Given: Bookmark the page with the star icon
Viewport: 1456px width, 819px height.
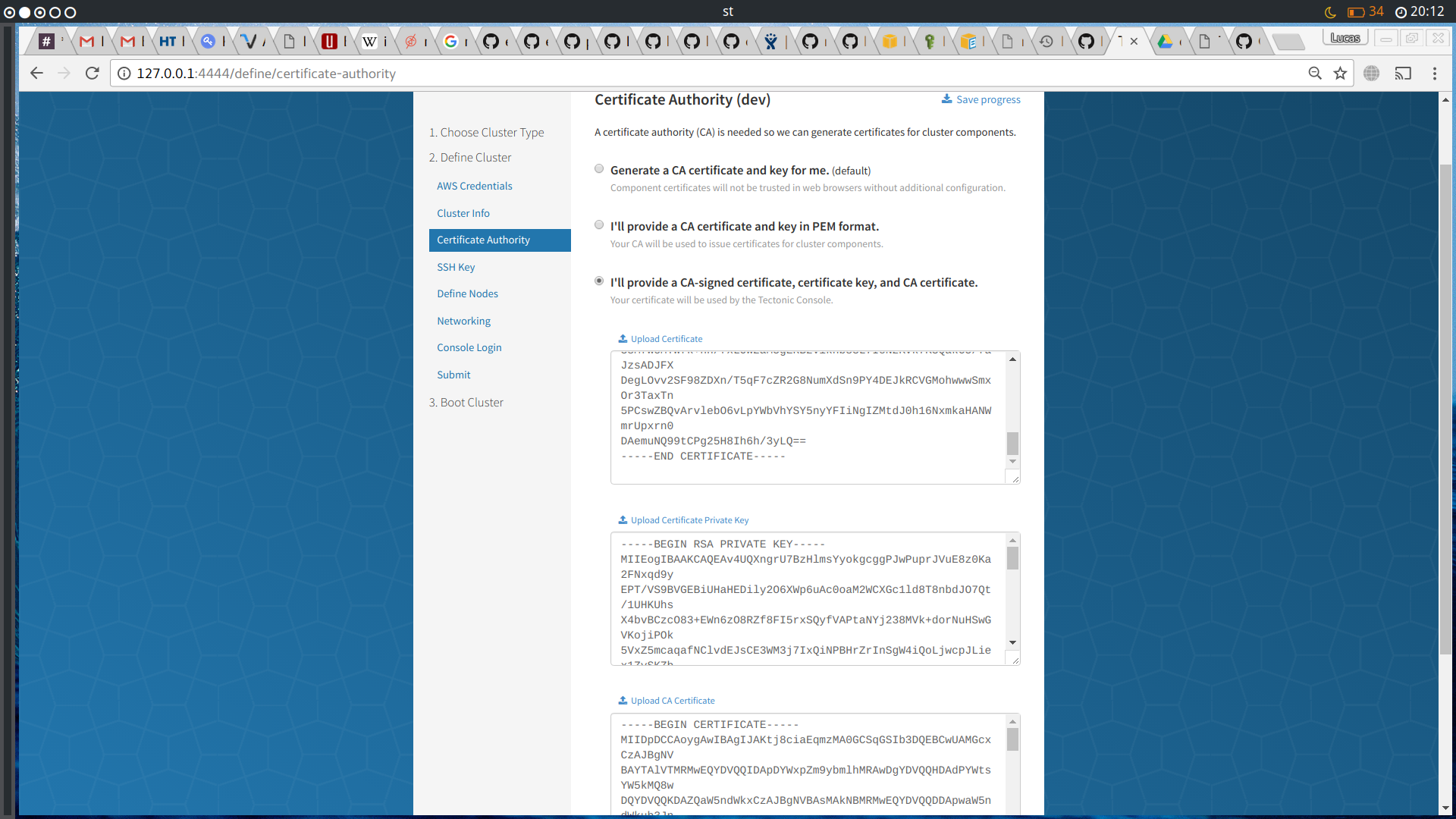Looking at the screenshot, I should (x=1340, y=74).
